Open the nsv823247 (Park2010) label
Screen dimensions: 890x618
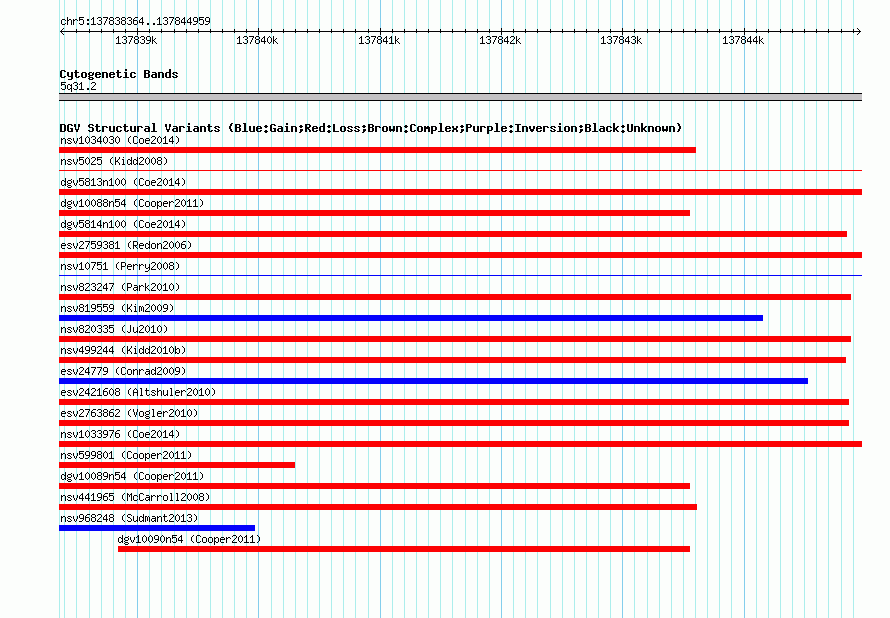click(x=120, y=287)
